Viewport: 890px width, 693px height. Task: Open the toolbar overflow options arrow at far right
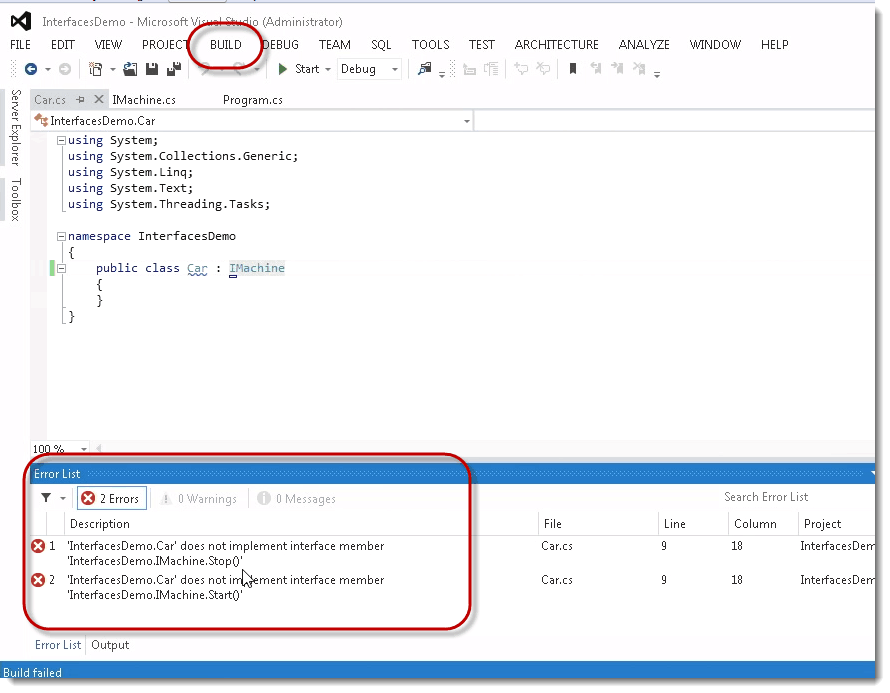(x=657, y=74)
